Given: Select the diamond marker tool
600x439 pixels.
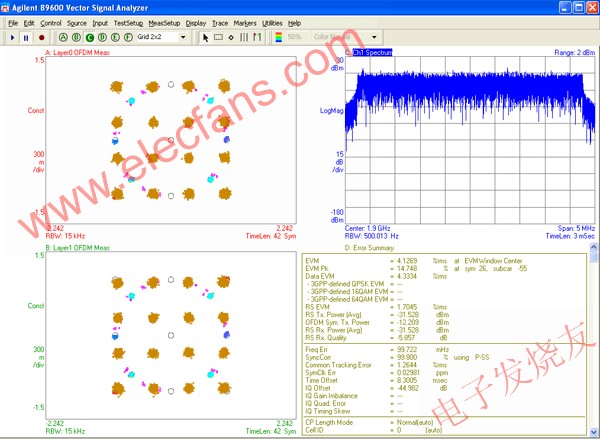Looking at the screenshot, I should 232,37.
